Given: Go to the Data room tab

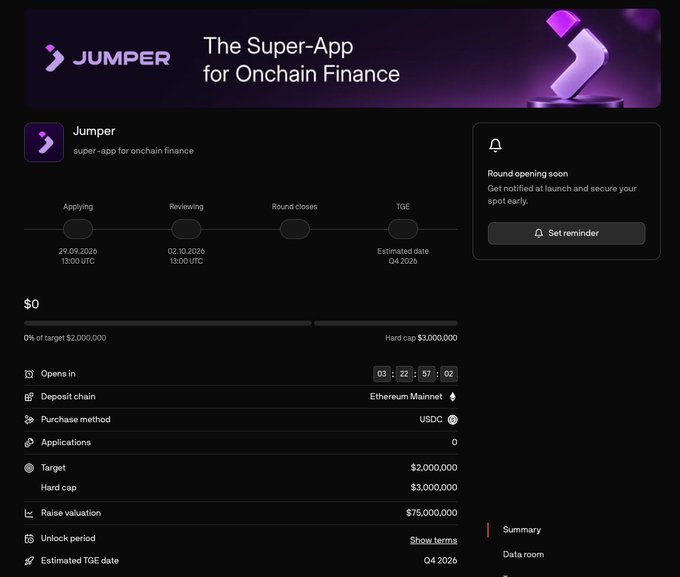Looking at the screenshot, I should (x=523, y=554).
